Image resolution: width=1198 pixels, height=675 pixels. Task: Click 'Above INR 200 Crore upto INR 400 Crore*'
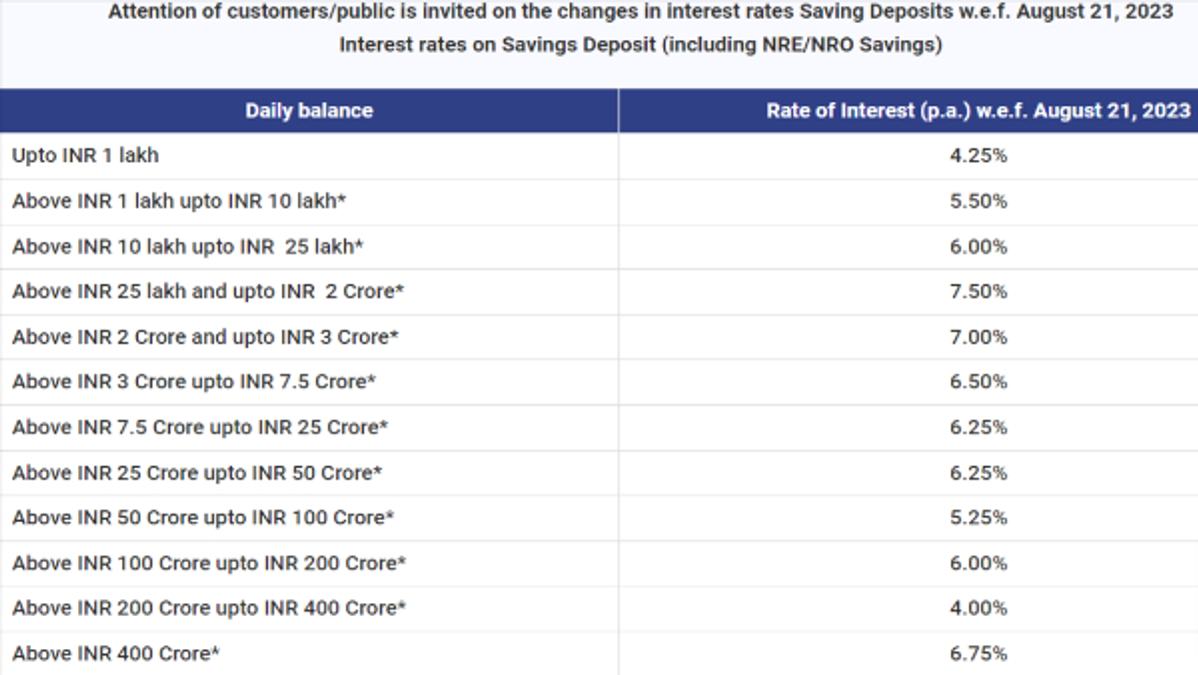coord(209,608)
